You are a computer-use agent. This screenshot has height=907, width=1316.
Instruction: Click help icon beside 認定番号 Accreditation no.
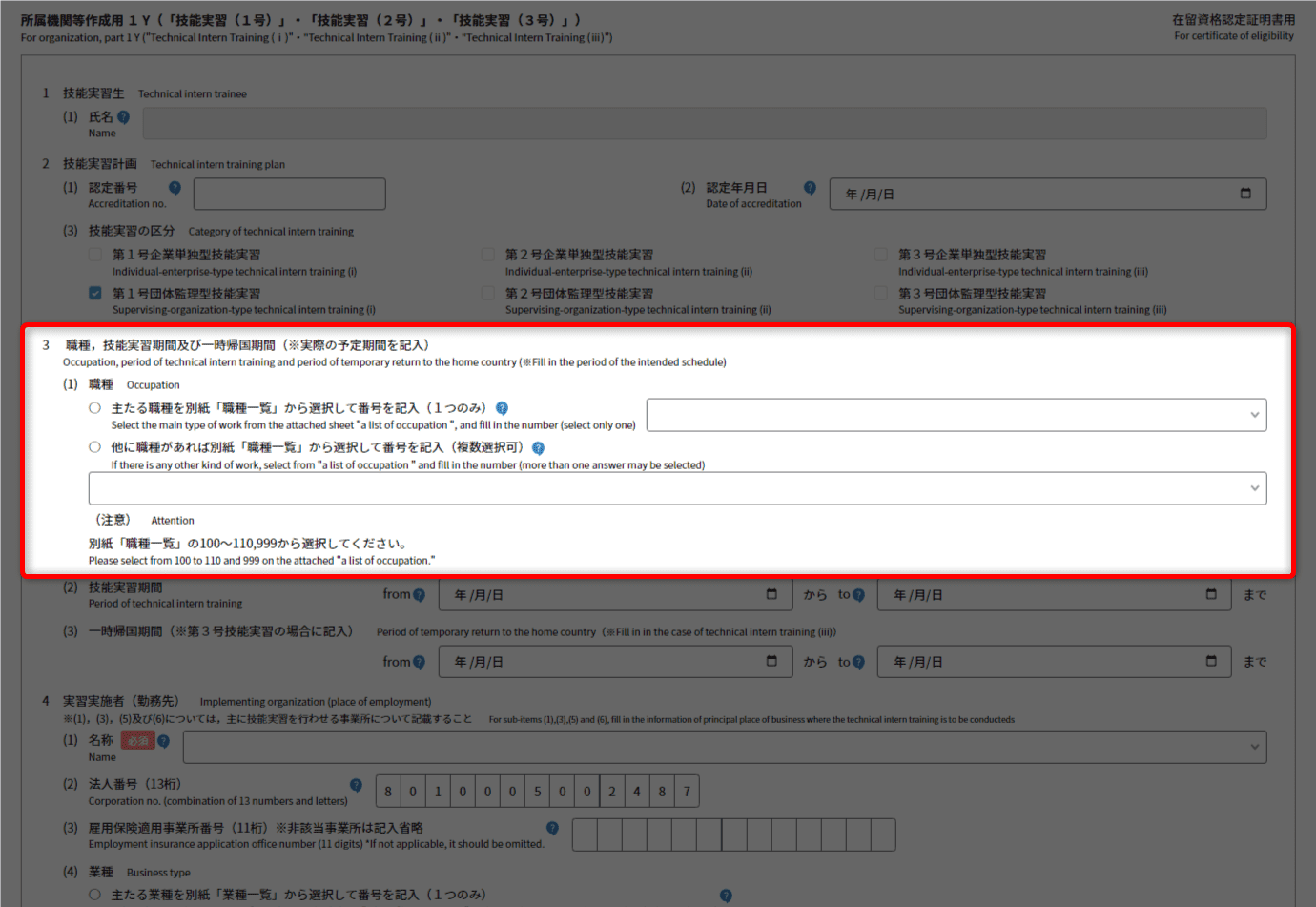pyautogui.click(x=175, y=188)
